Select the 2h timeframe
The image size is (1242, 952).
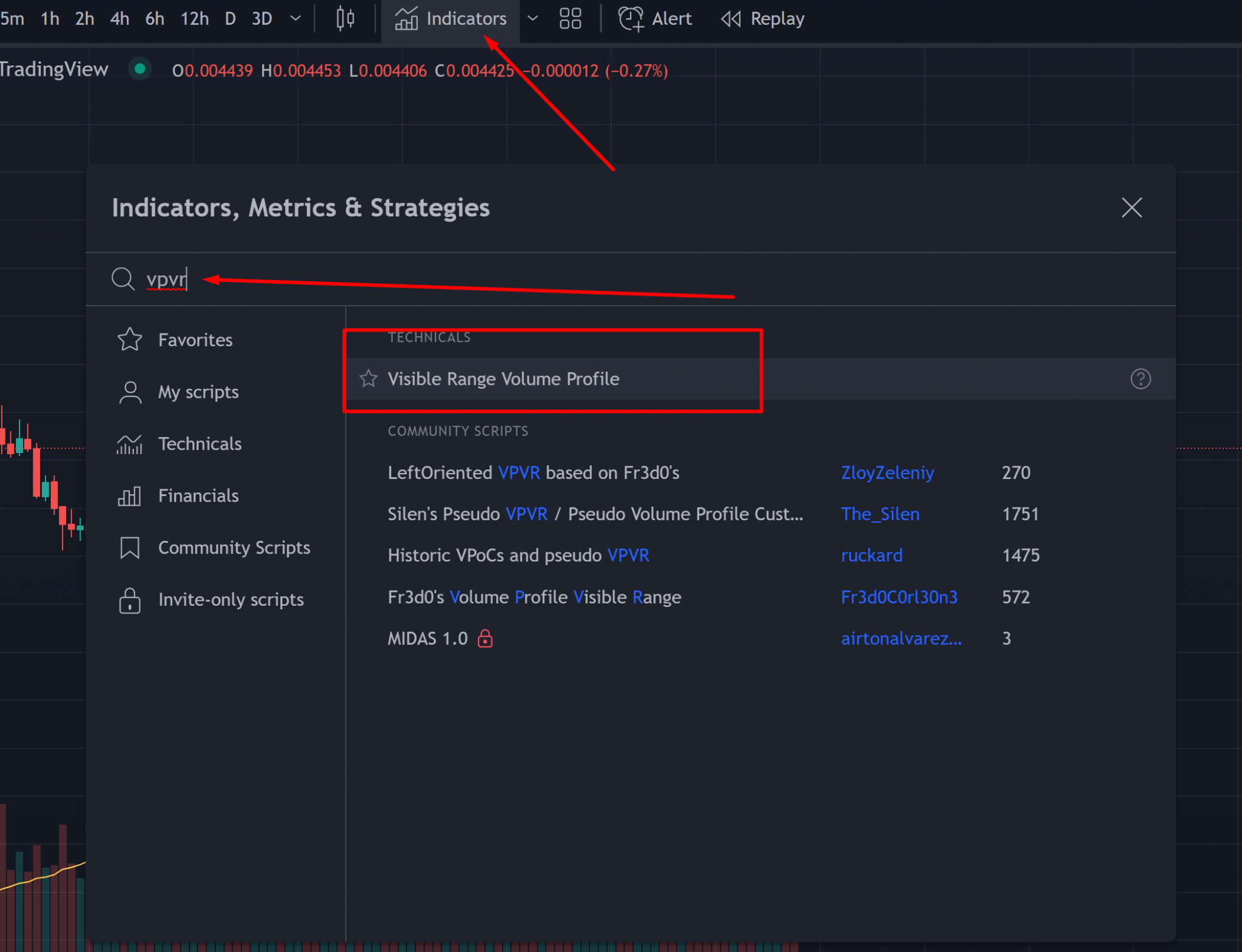[84, 19]
